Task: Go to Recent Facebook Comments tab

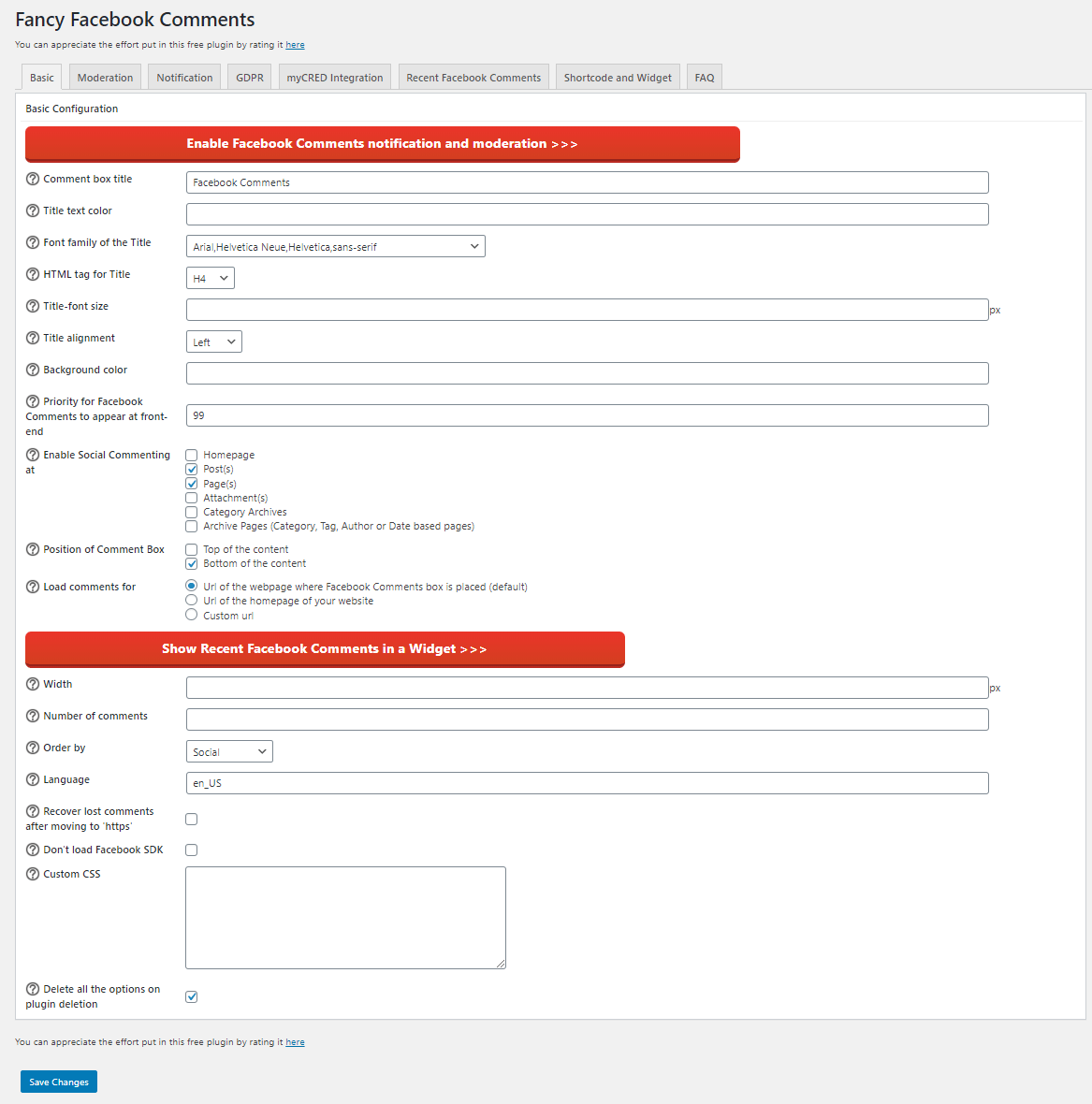Action: [473, 78]
